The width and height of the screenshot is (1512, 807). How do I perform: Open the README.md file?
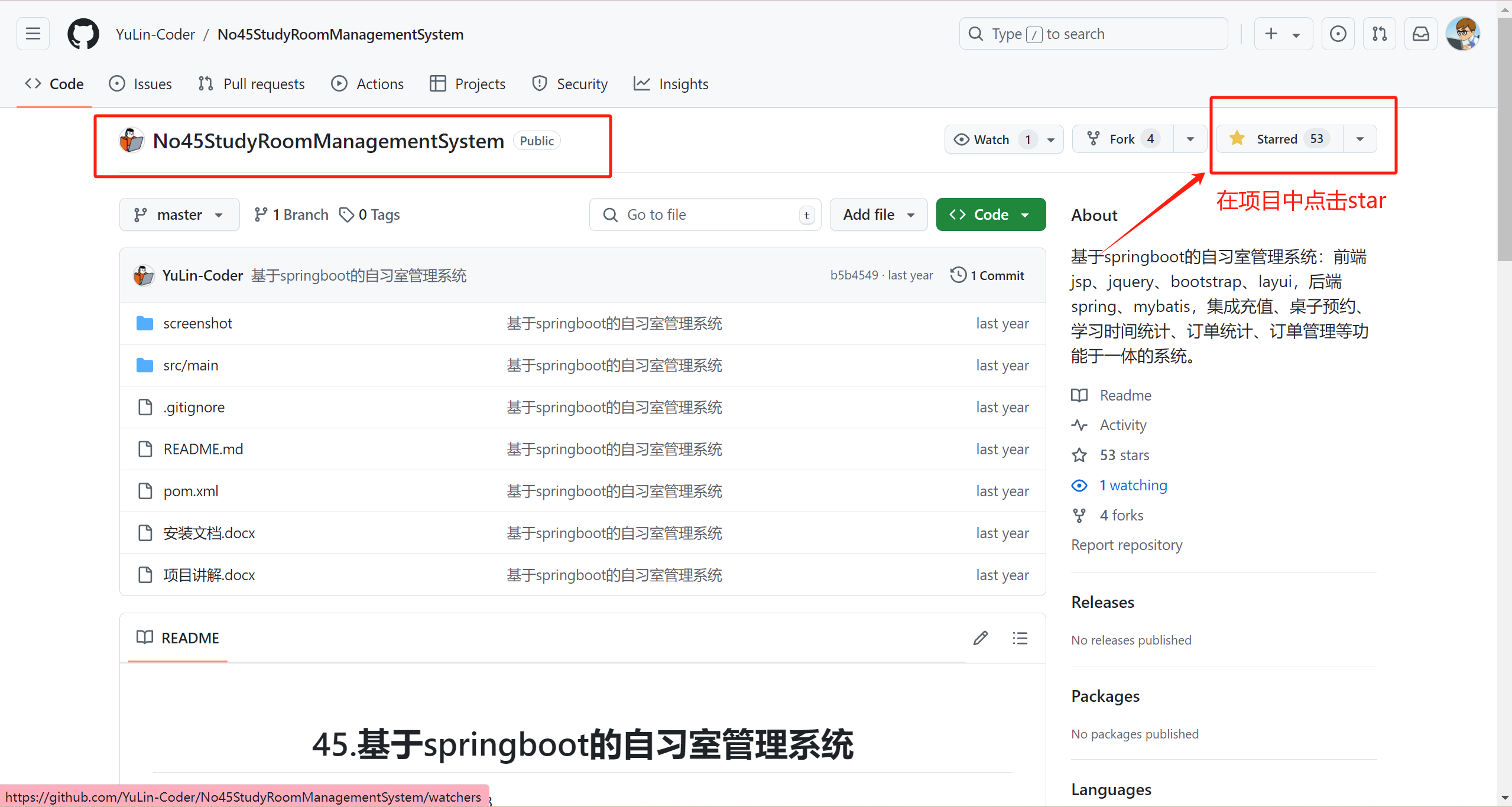click(203, 449)
